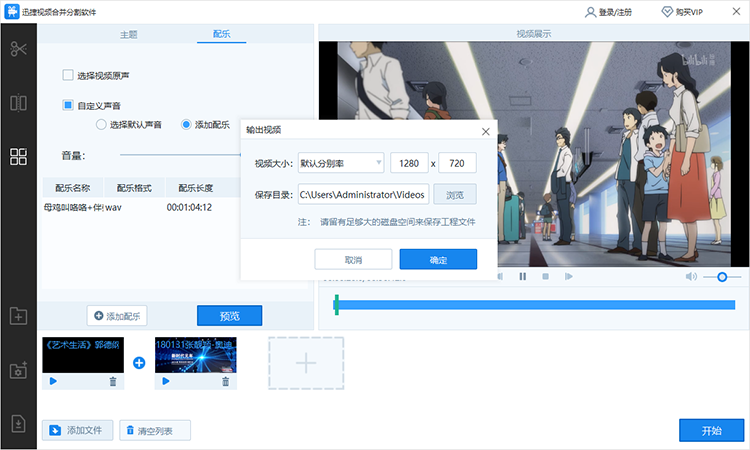Open the 默认分辨率 video size dropdown
Viewport: 750px width, 450px height.
[341, 163]
